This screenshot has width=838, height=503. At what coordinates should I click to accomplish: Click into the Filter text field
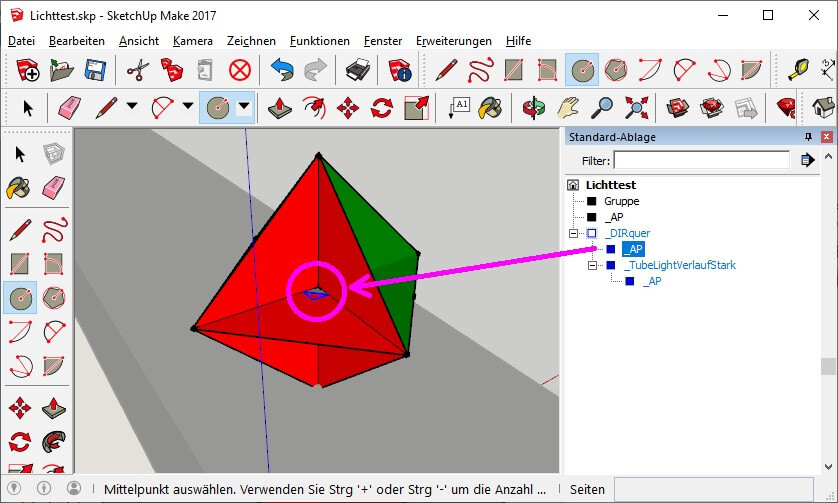tap(701, 160)
